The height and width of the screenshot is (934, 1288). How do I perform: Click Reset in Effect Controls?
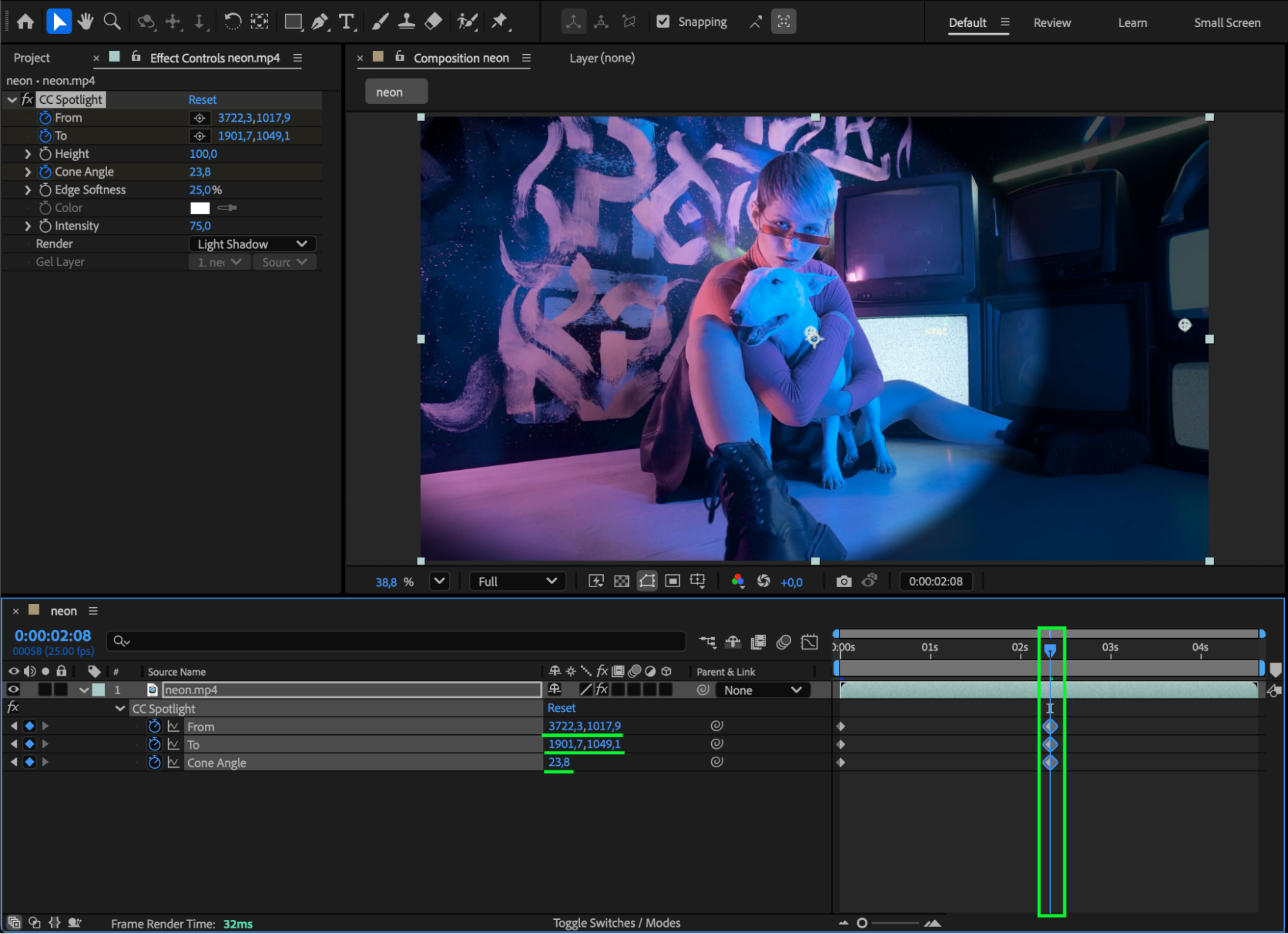click(202, 100)
